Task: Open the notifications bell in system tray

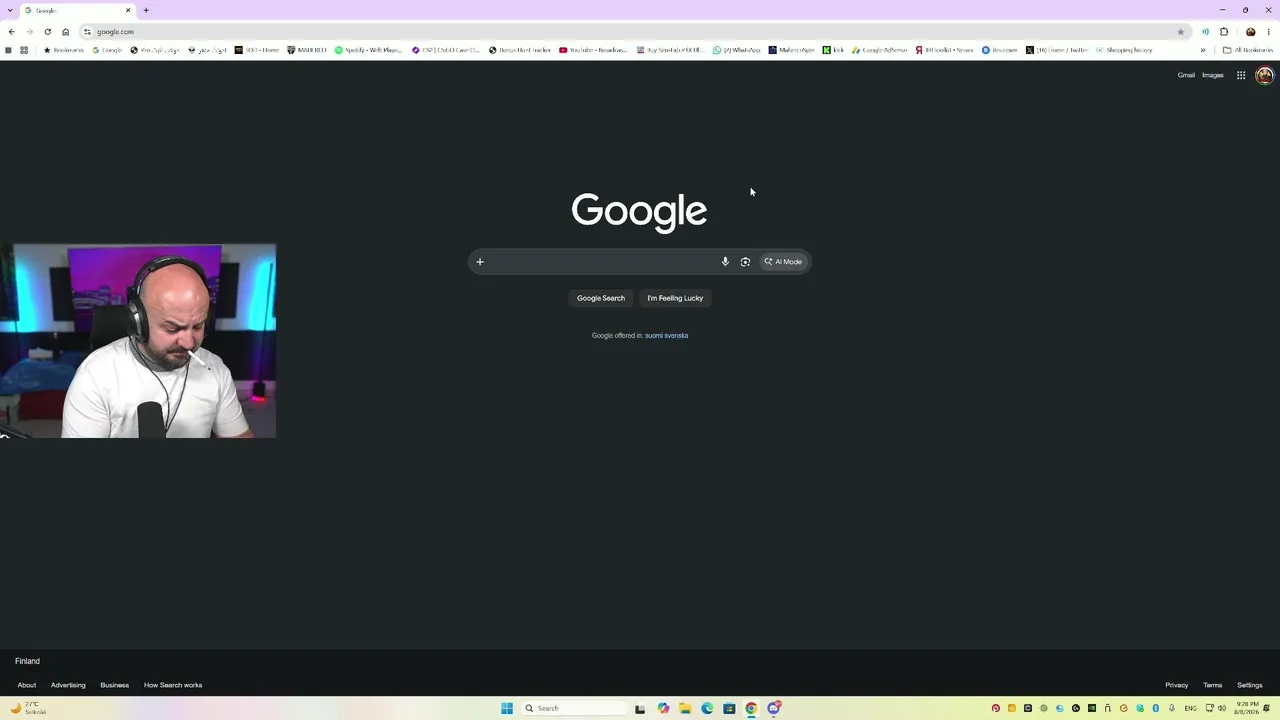Action: (1266, 708)
